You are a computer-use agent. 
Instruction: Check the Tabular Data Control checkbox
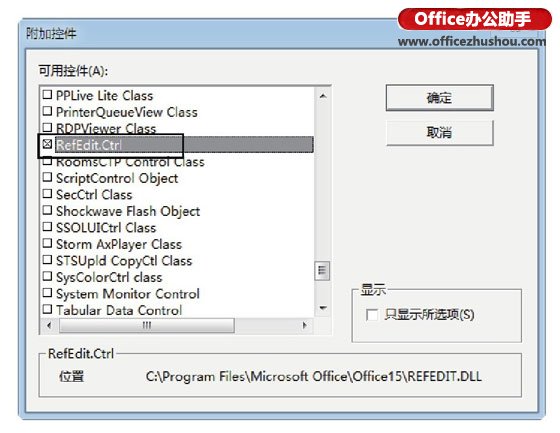coord(47,309)
